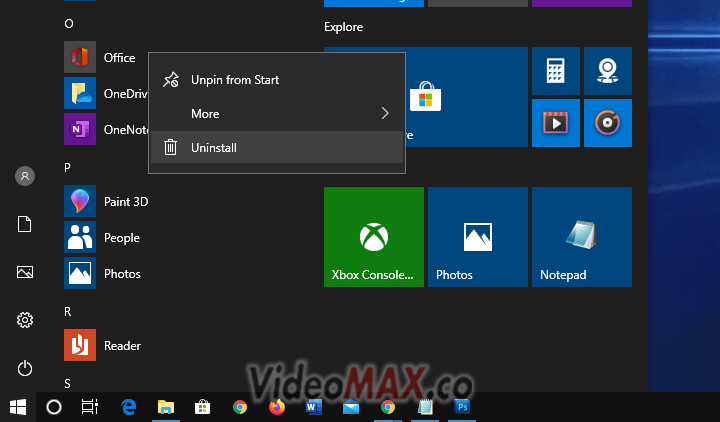Expand the More submenu arrow
This screenshot has height=422, width=720.
385,113
